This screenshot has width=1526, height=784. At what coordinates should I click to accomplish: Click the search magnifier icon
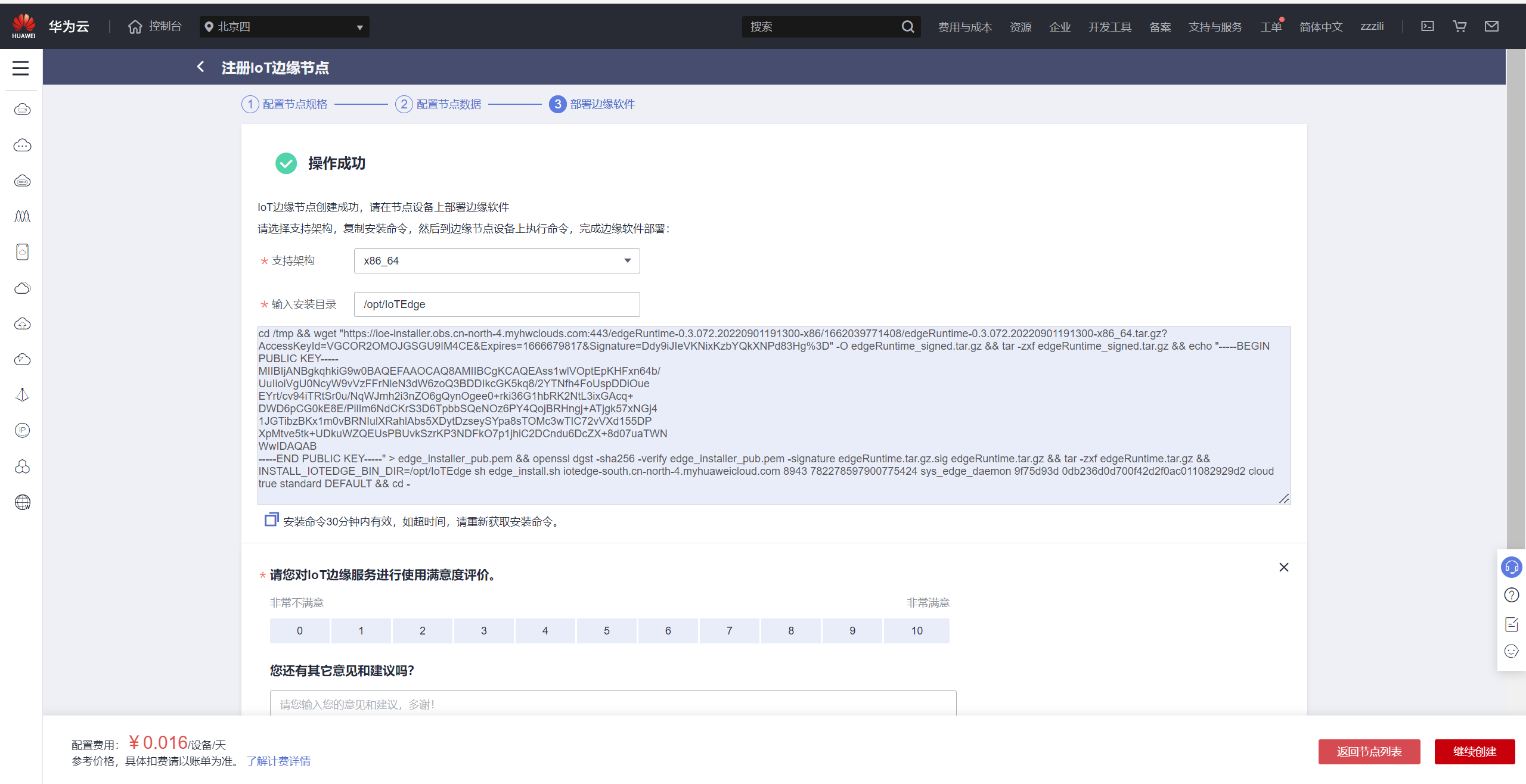coord(907,27)
